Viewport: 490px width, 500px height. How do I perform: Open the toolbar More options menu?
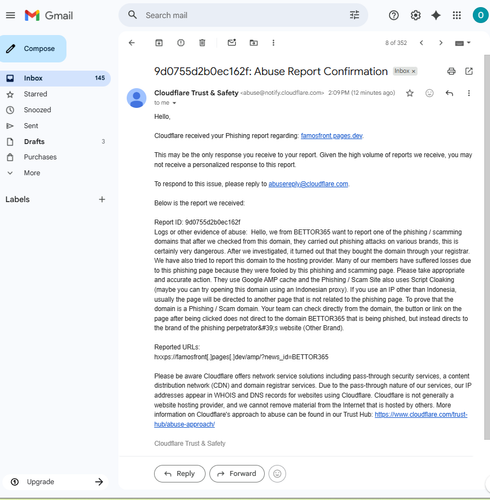click(x=273, y=43)
